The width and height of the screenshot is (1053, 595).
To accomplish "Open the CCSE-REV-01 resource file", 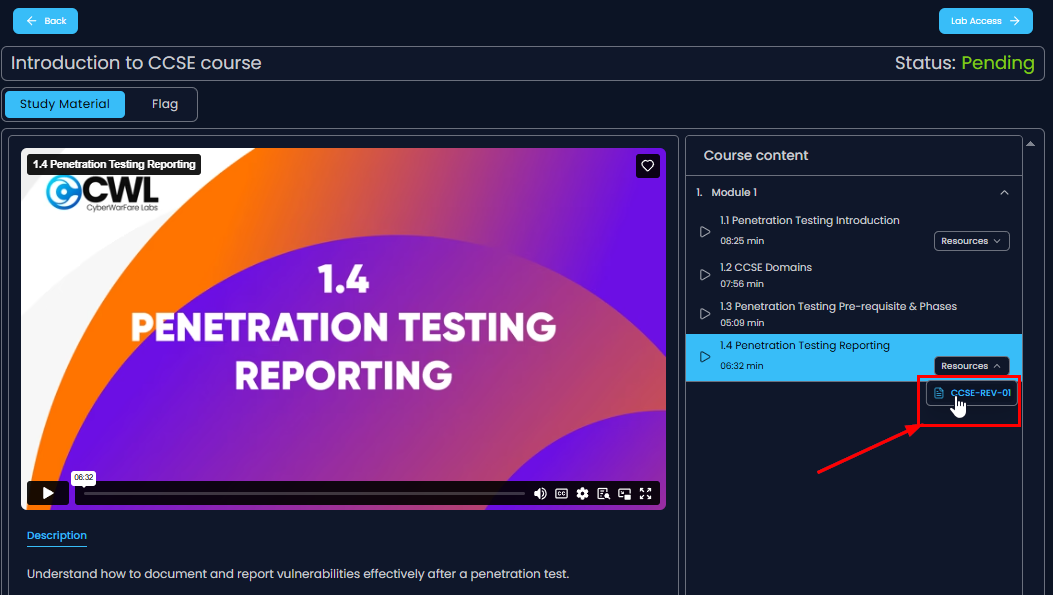I will [x=972, y=393].
